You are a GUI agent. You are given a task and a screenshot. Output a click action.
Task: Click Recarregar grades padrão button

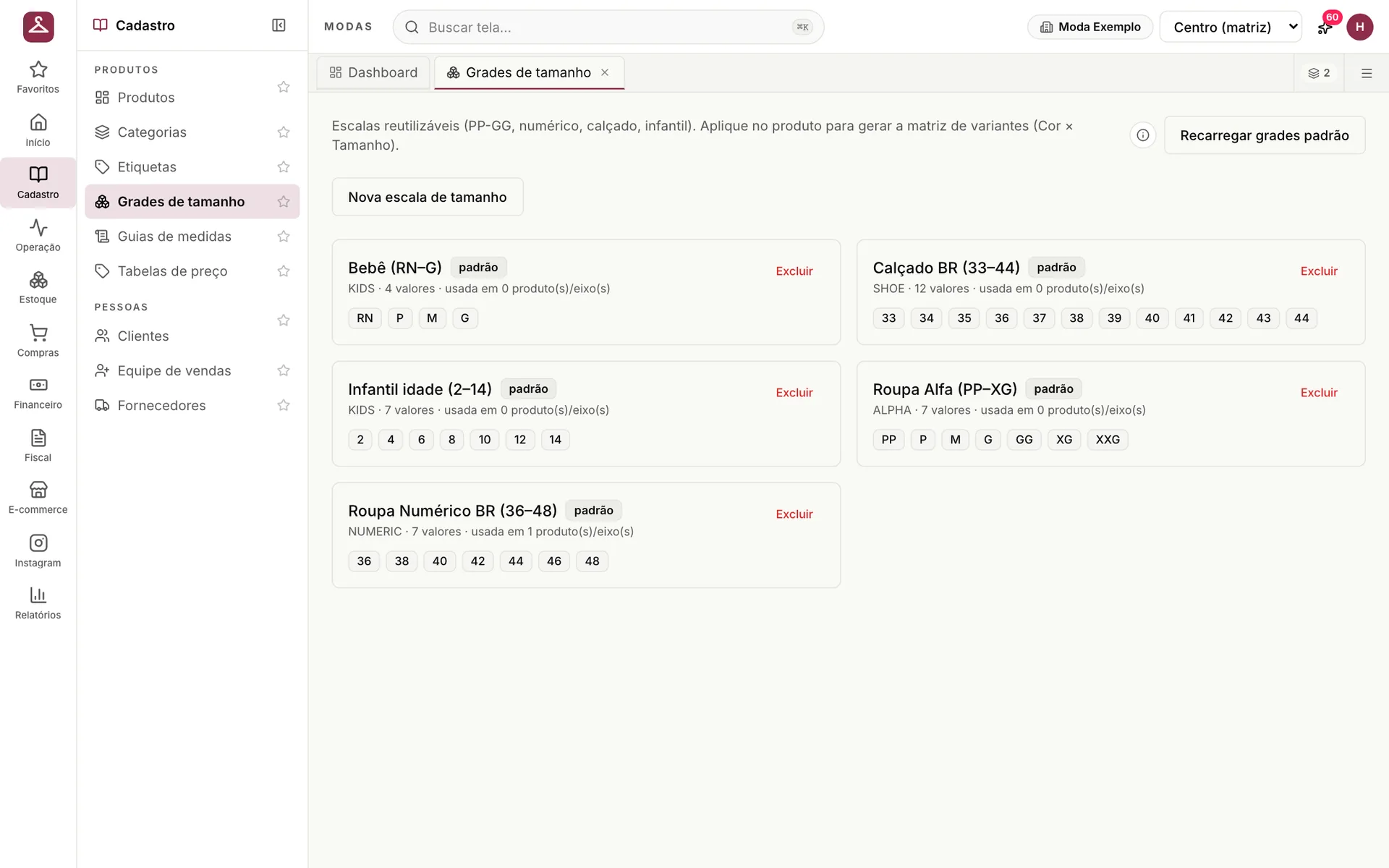1265,135
